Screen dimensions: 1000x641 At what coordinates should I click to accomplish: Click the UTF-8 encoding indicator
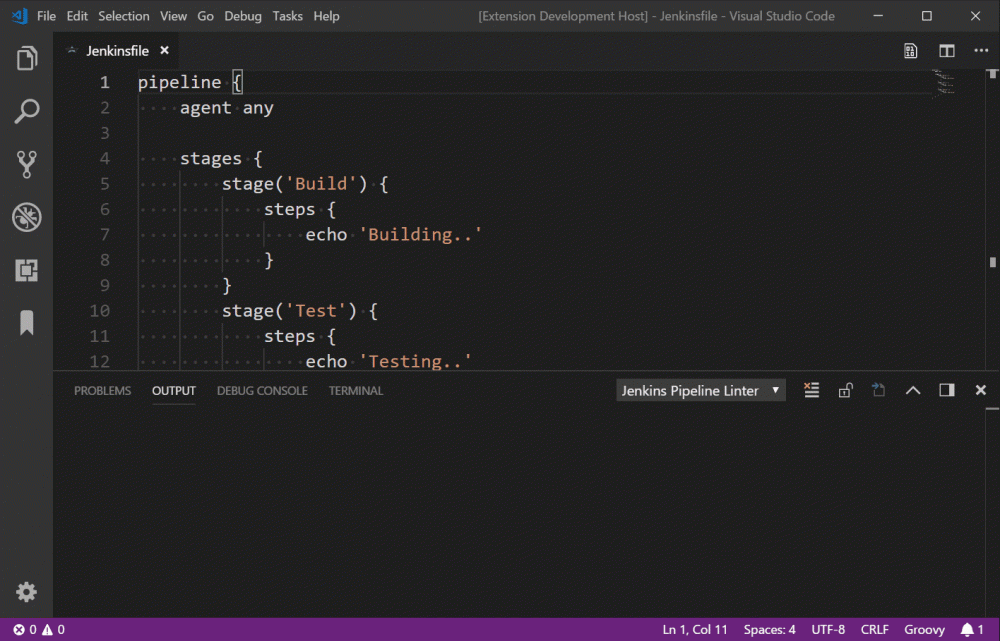(828, 629)
